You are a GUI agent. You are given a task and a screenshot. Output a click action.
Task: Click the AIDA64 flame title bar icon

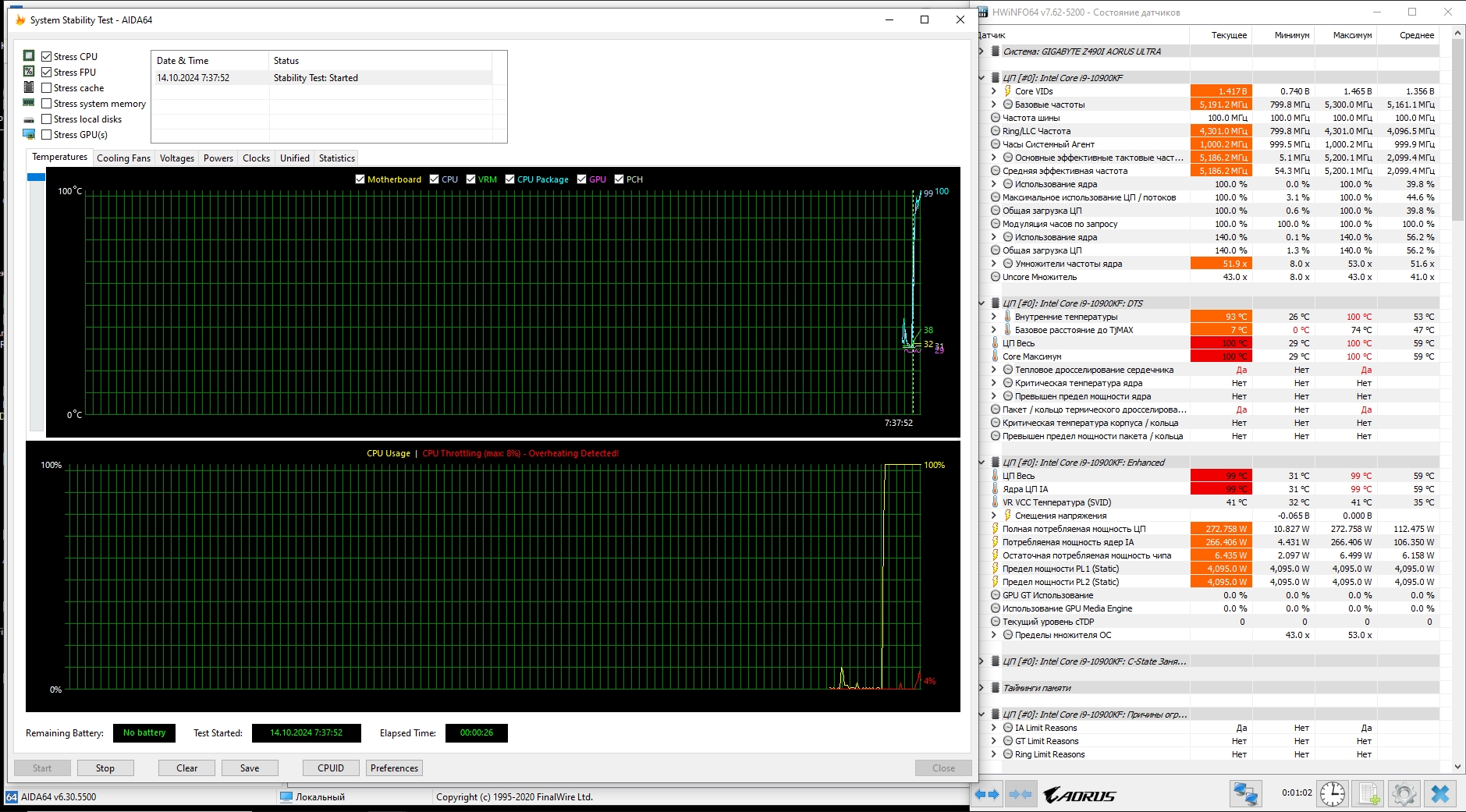pos(20,20)
